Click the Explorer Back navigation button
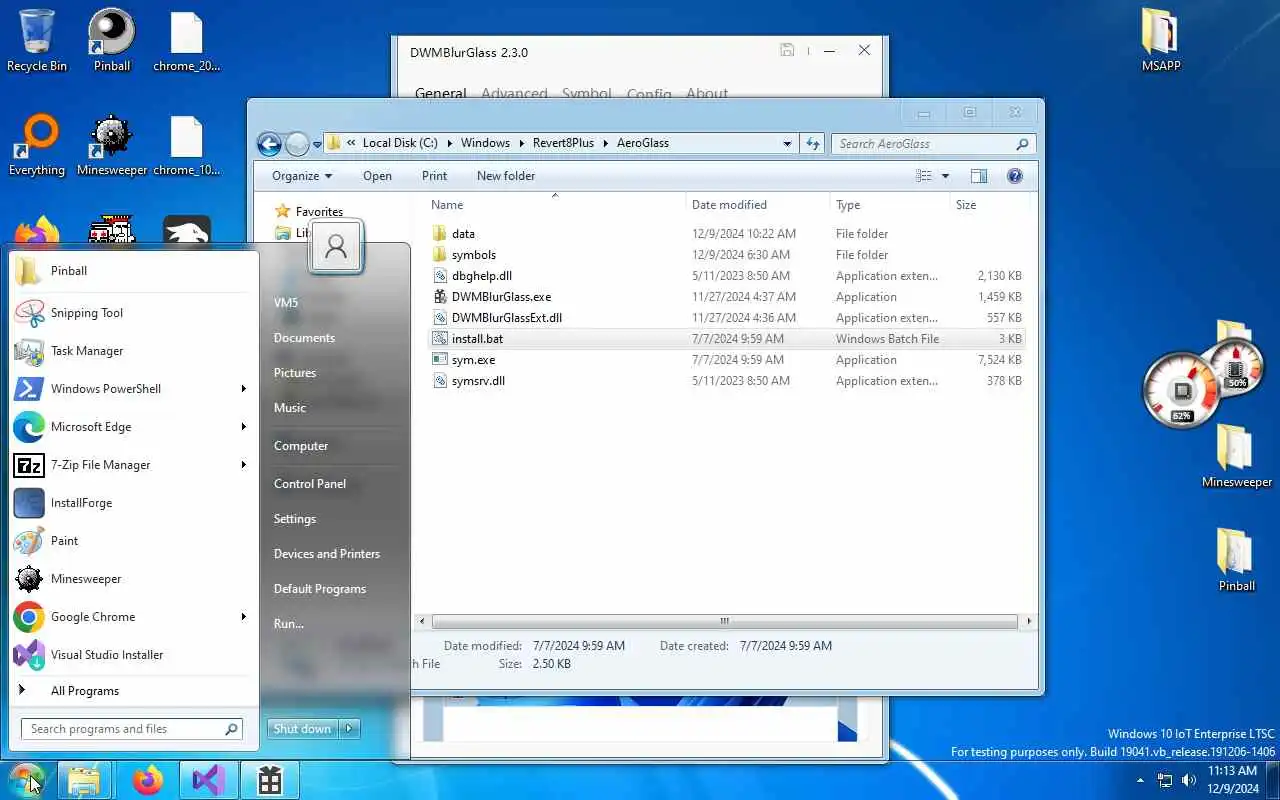 [269, 144]
